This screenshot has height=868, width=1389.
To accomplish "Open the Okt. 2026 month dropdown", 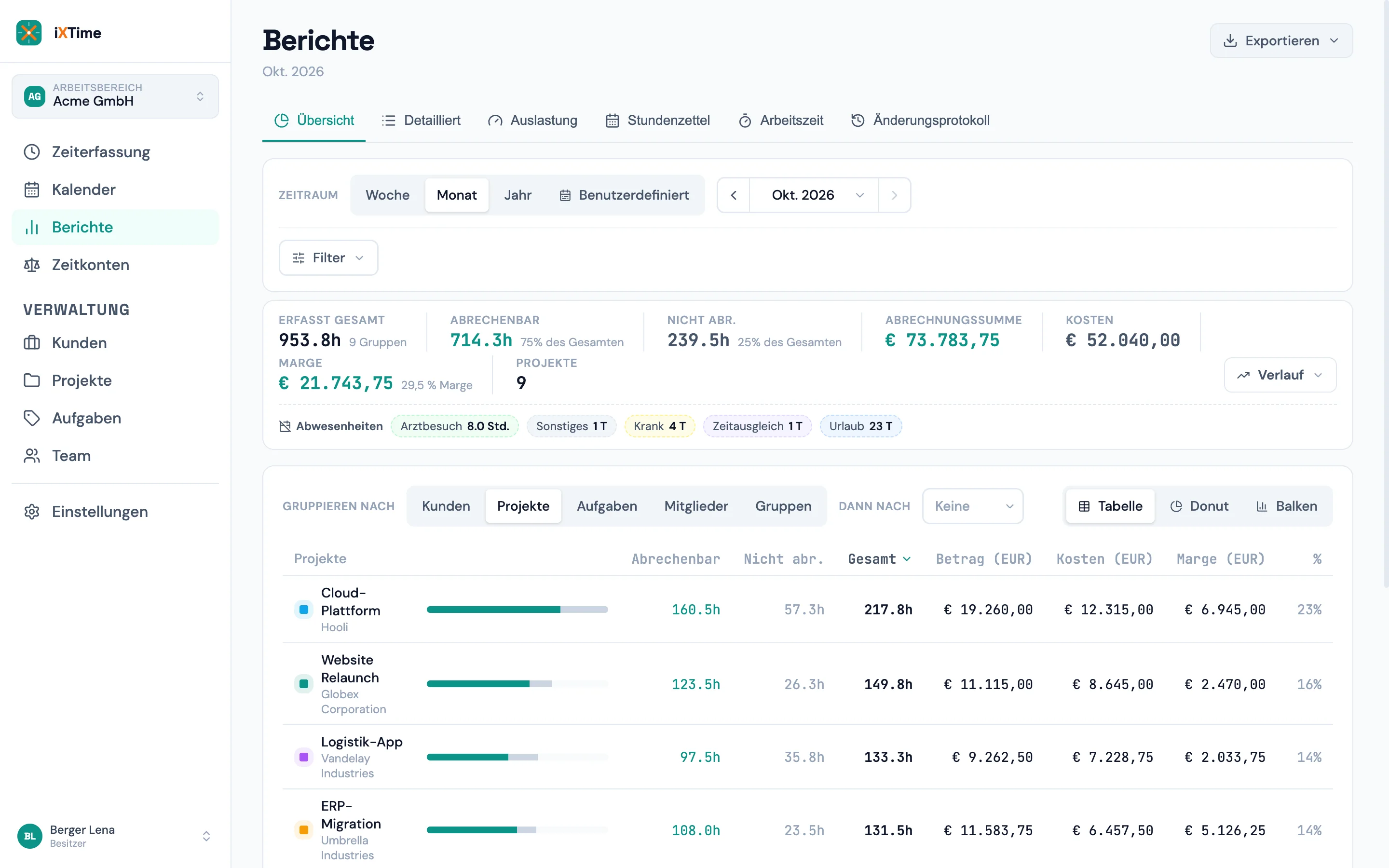I will click(x=814, y=195).
